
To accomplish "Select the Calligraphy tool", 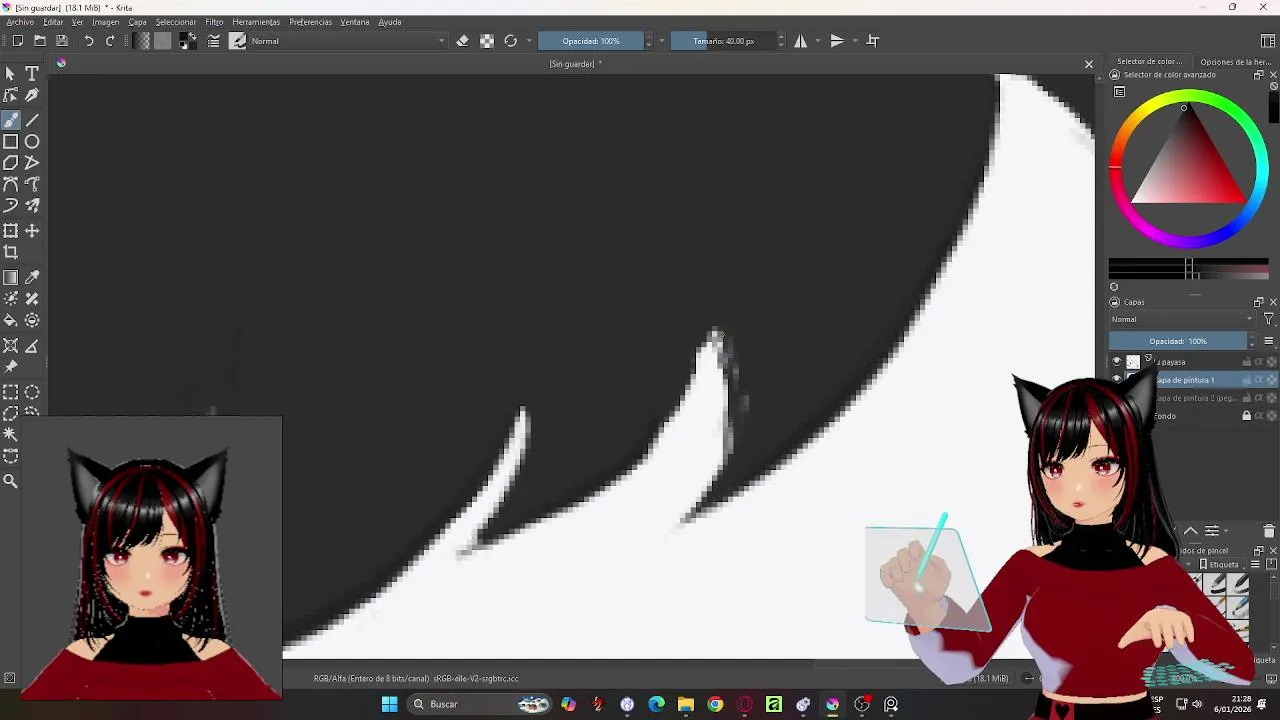I will coord(32,95).
